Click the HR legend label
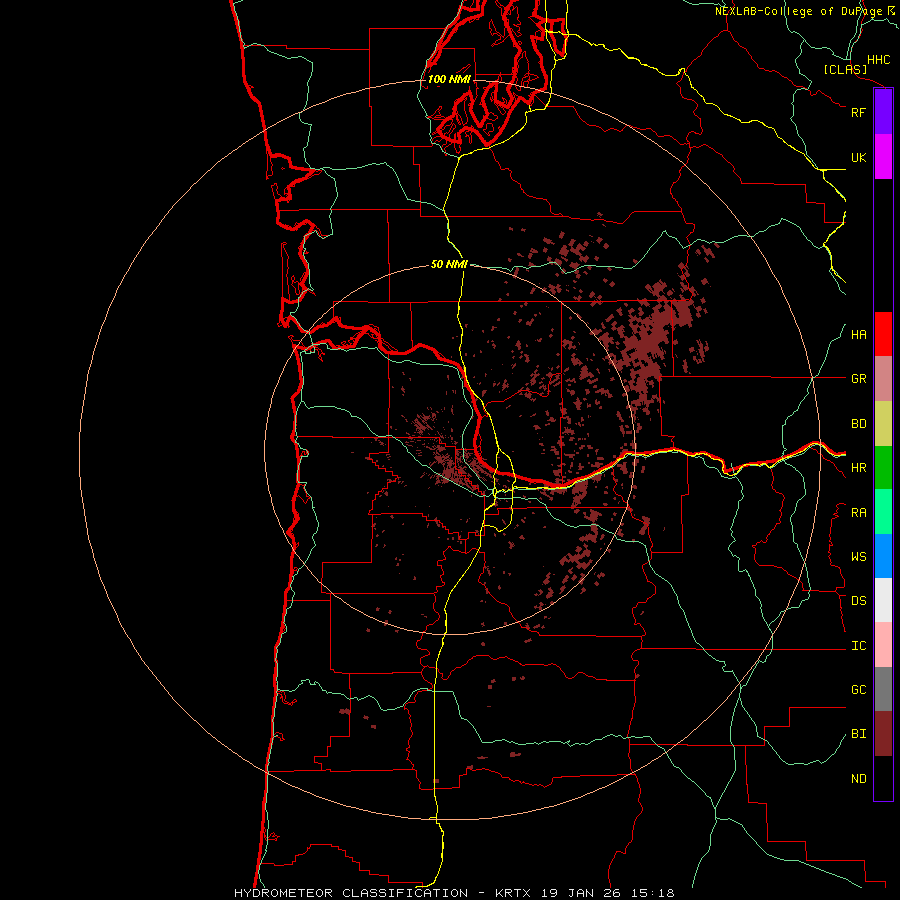Screen dimensions: 900x900 [858, 468]
